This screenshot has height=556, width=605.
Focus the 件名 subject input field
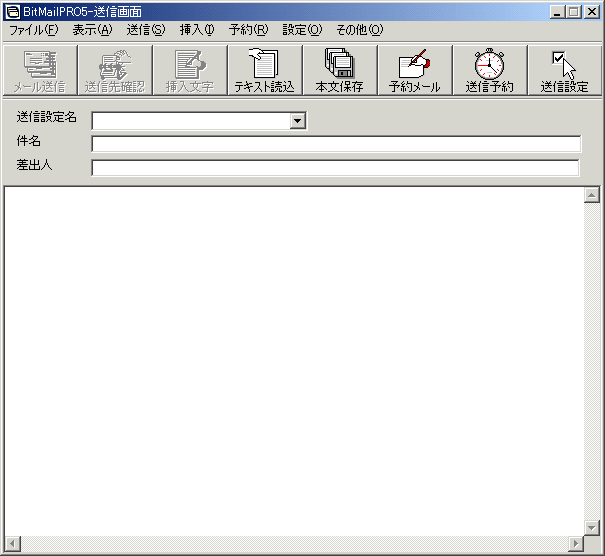(x=336, y=144)
